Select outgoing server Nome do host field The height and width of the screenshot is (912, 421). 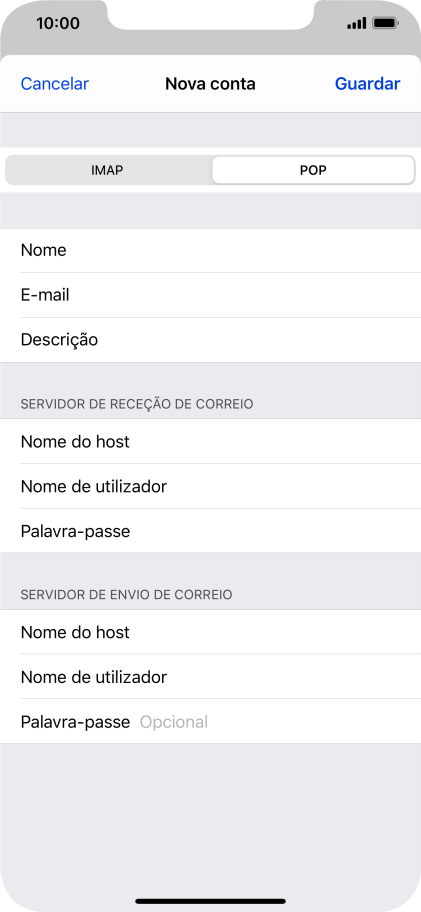(210, 632)
